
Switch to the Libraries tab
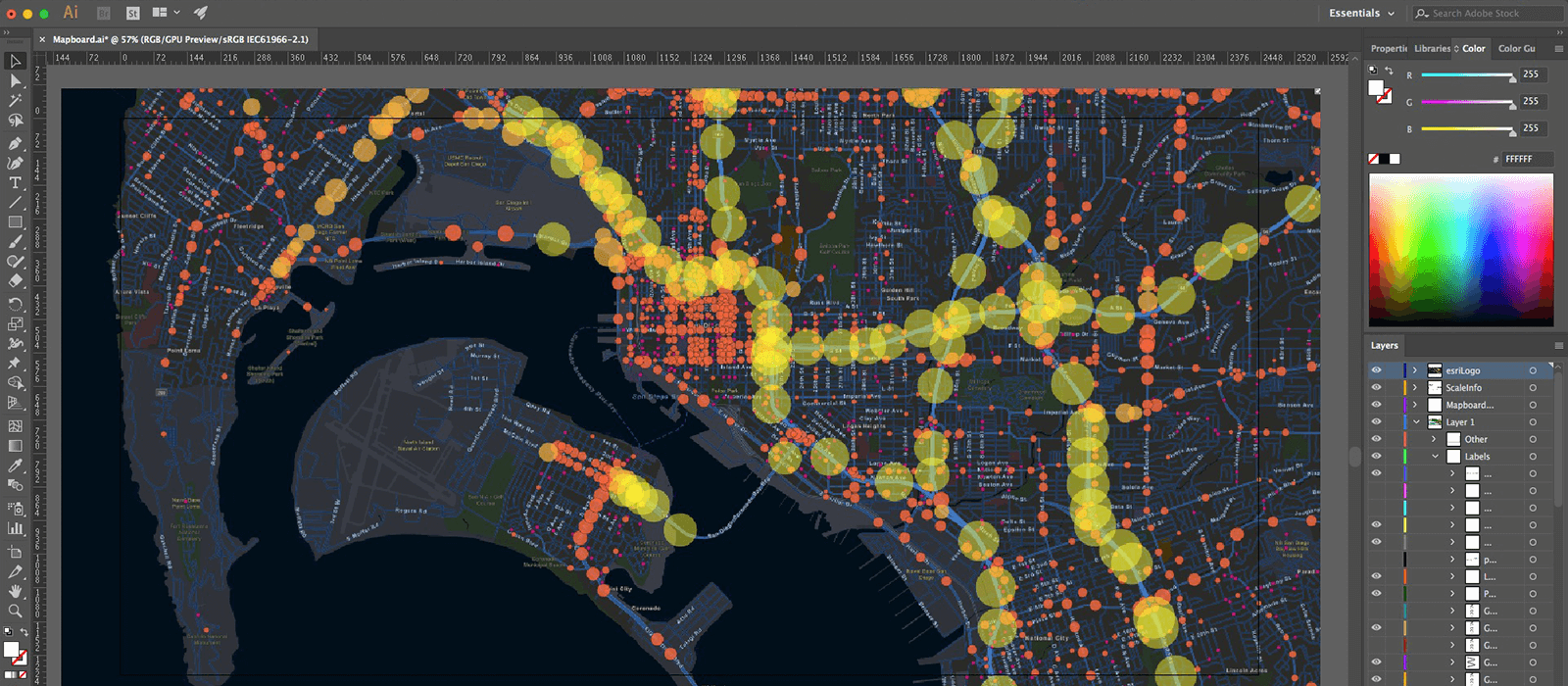click(1432, 48)
